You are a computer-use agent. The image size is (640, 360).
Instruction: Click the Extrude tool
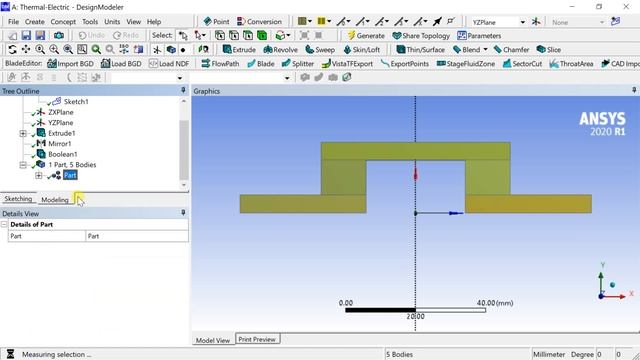click(239, 49)
